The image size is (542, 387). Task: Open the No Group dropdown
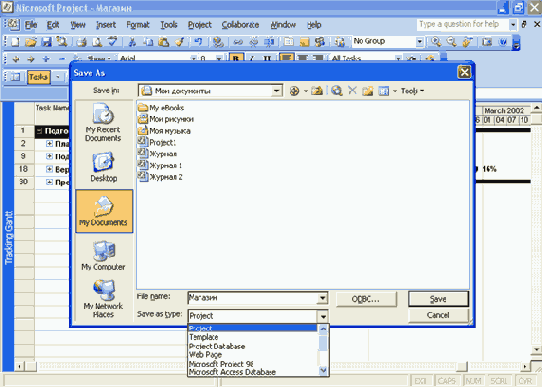(x=419, y=42)
